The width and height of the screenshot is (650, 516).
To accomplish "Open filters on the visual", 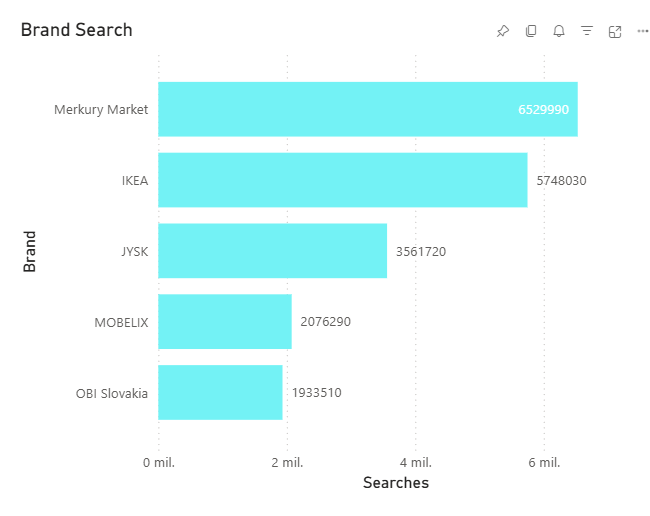I will coord(587,31).
